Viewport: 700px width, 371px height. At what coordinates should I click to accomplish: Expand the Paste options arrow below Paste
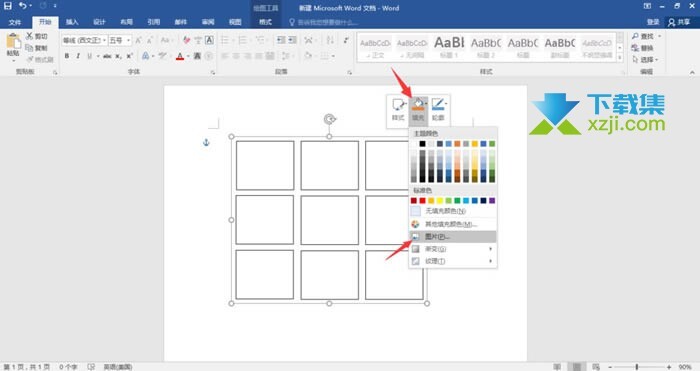(x=13, y=60)
